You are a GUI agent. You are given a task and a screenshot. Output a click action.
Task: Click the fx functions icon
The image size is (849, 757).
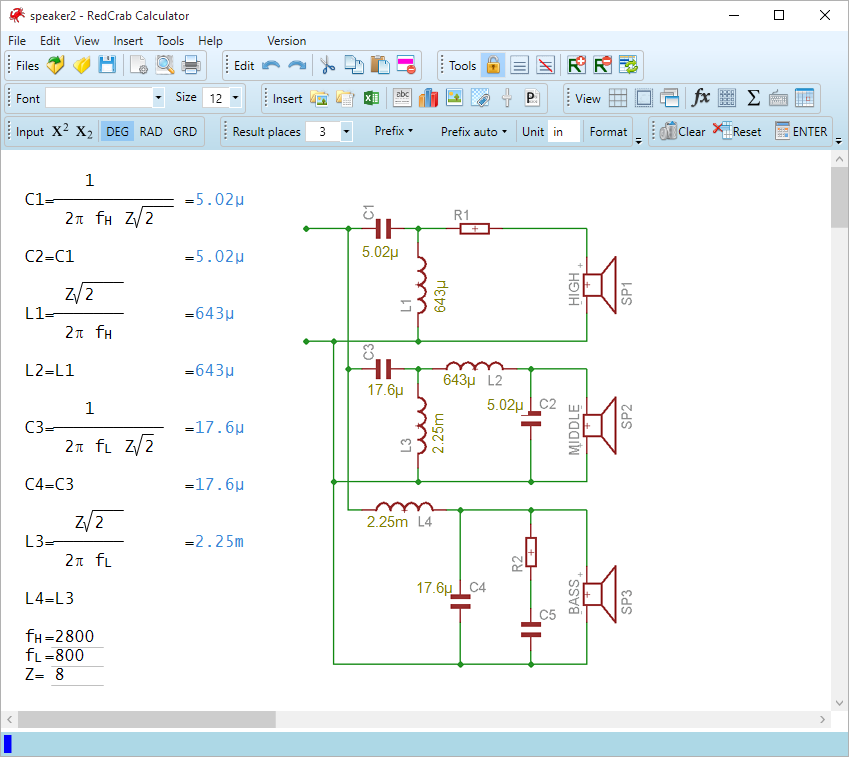(701, 98)
